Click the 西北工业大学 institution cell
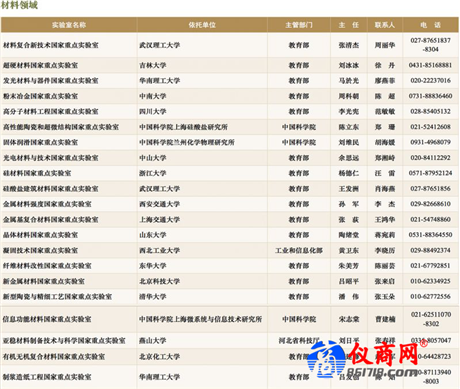460x389 pixels. (x=160, y=250)
